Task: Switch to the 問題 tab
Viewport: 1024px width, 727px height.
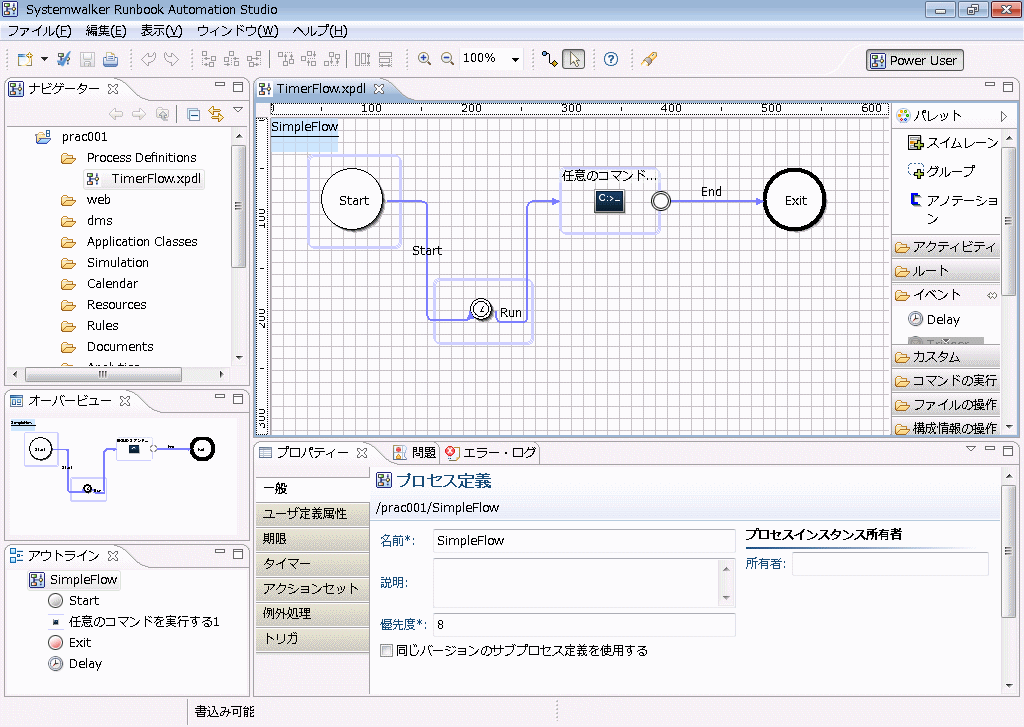Action: [x=415, y=452]
